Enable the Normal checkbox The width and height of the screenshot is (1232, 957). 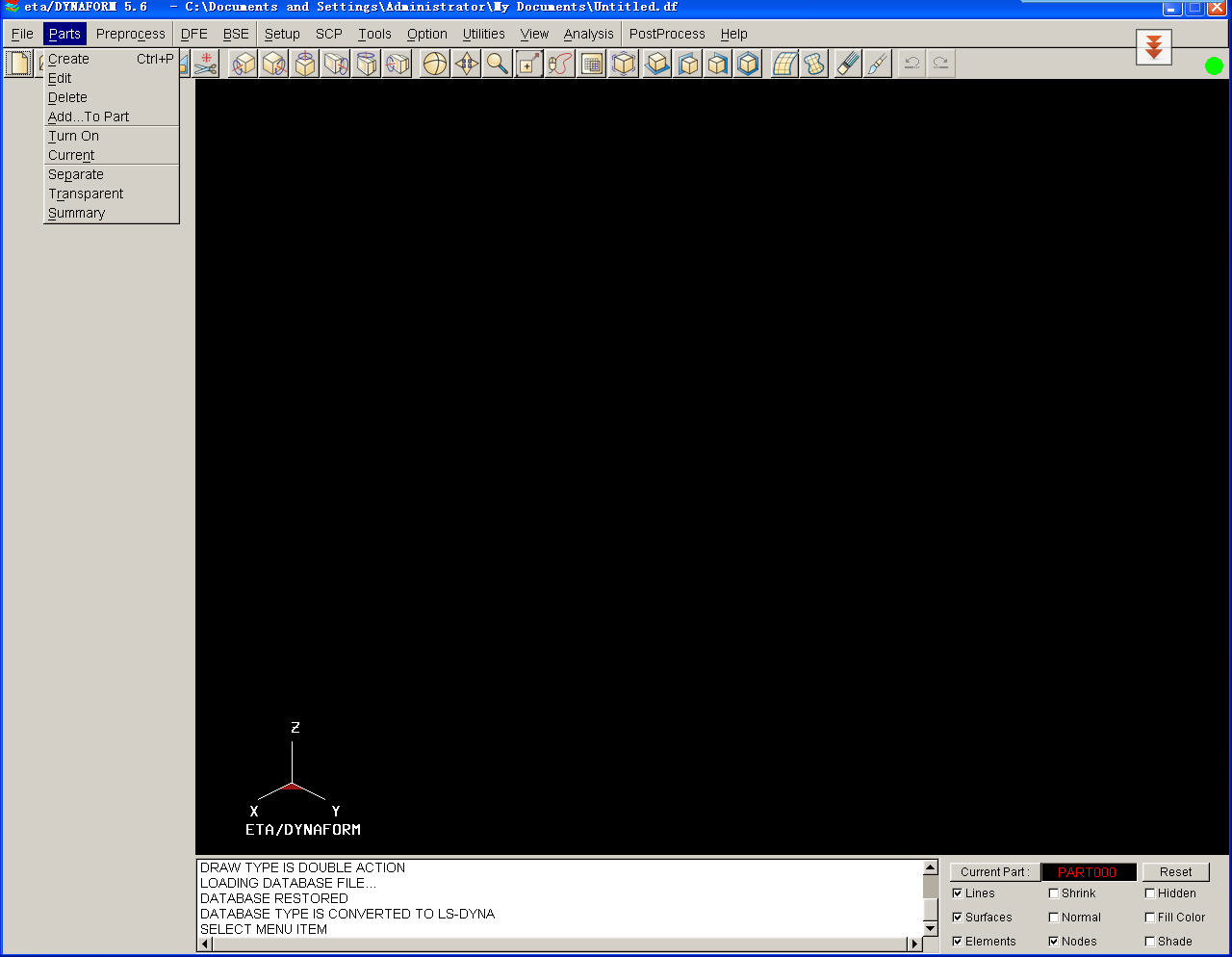point(1054,918)
